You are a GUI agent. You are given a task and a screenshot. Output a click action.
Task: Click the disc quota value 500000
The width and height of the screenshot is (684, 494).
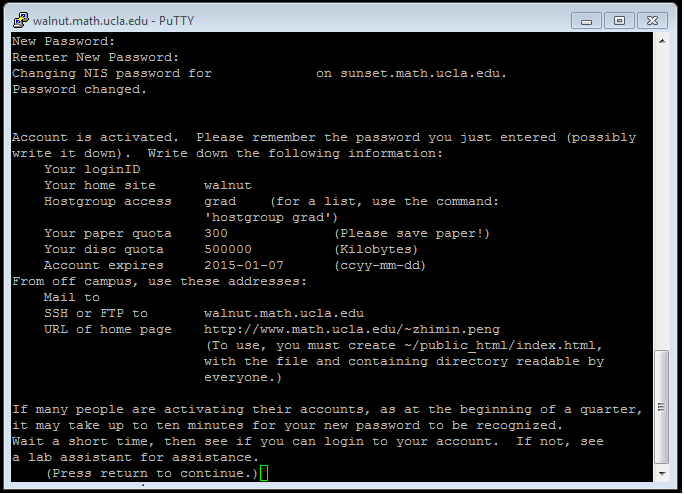228,249
